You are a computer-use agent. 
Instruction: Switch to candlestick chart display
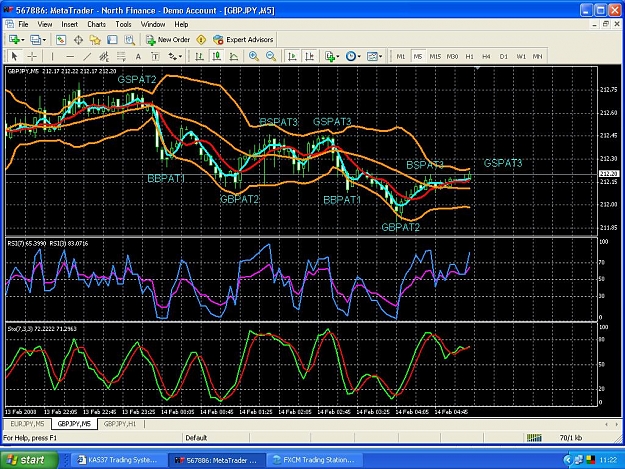pos(216,56)
